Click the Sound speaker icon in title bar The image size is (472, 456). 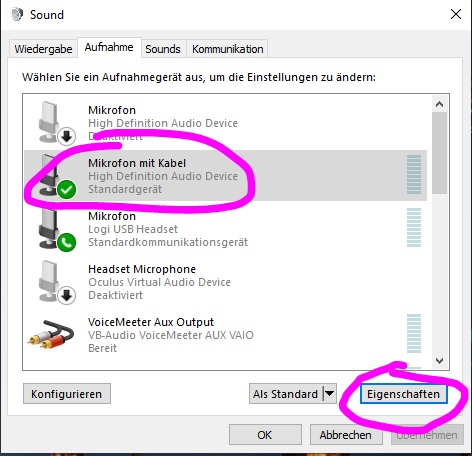tap(17, 14)
